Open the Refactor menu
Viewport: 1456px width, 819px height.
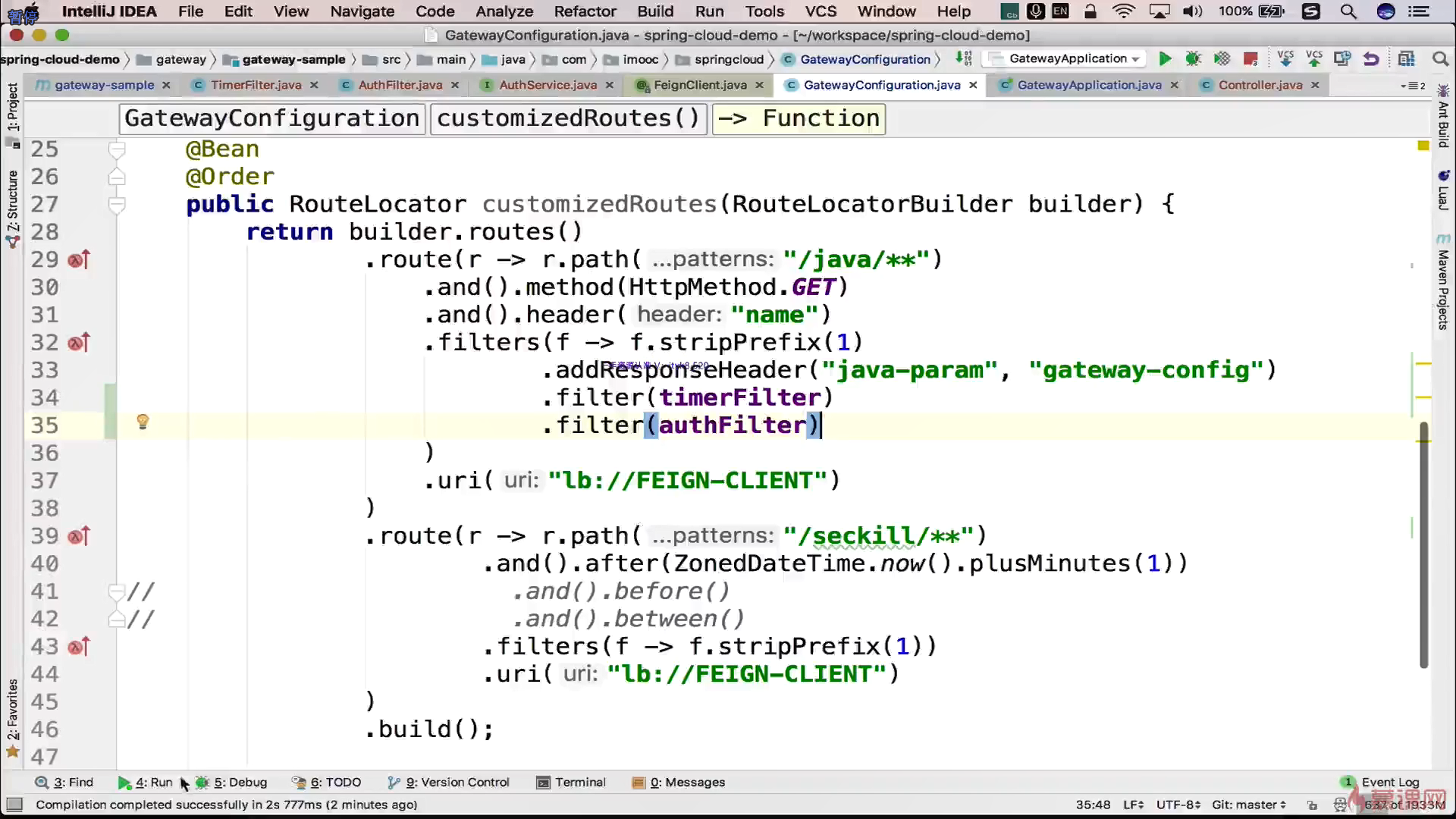(x=585, y=11)
